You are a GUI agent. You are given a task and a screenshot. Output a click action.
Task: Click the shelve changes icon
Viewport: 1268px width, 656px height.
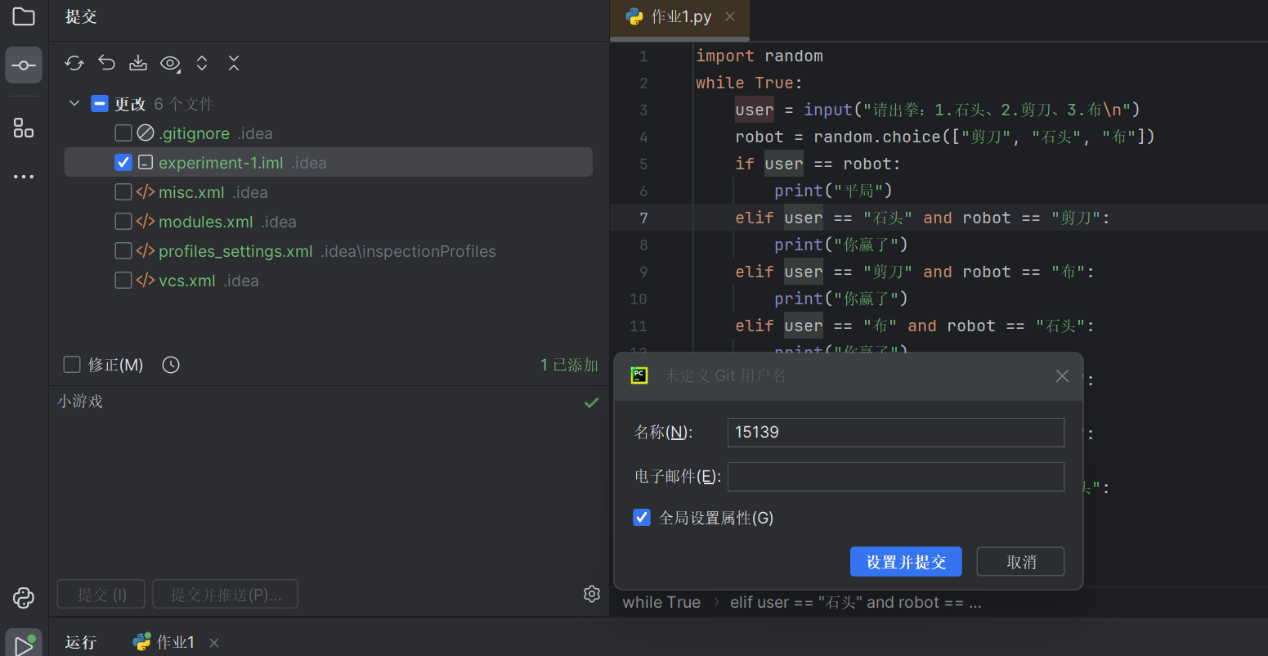138,63
